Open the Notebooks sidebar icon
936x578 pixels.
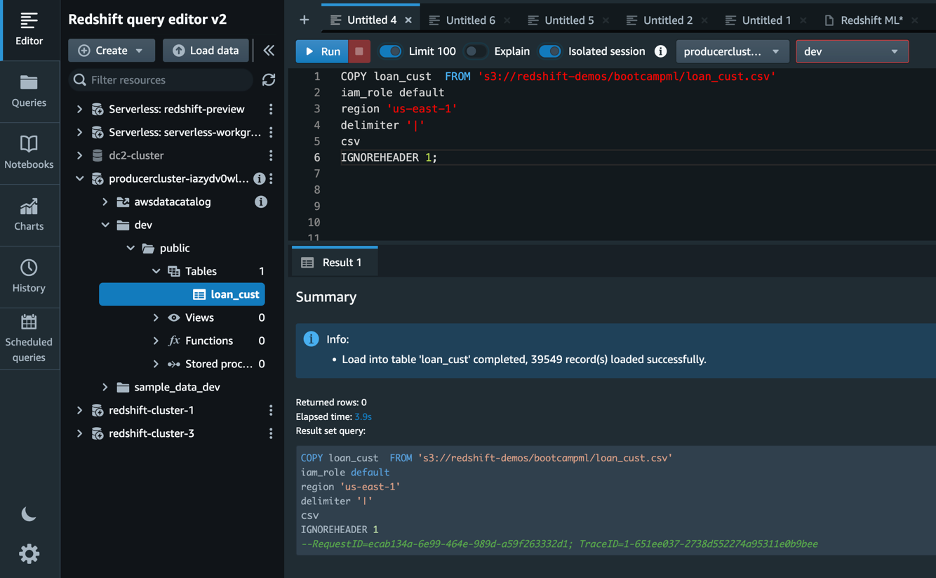[x=29, y=152]
